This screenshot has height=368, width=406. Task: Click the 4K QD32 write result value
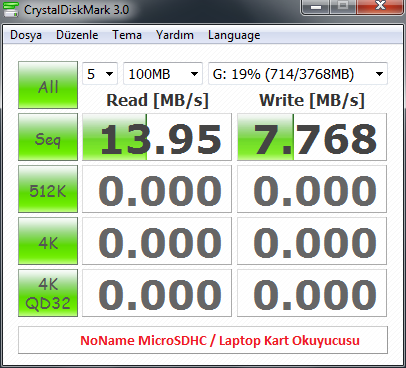coord(312,293)
